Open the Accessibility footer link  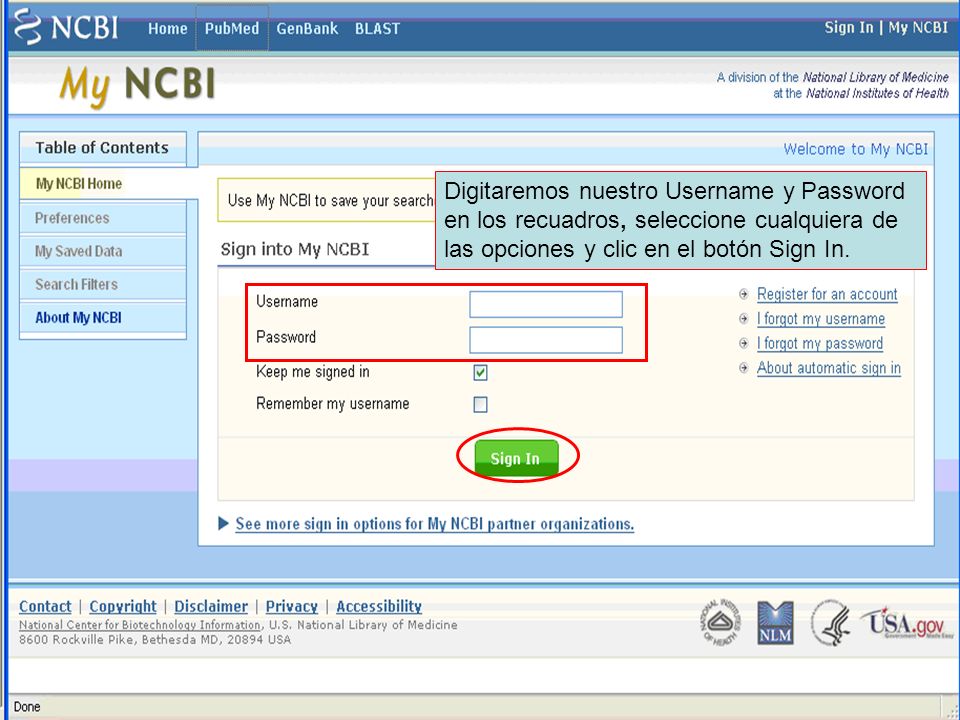[x=379, y=606]
